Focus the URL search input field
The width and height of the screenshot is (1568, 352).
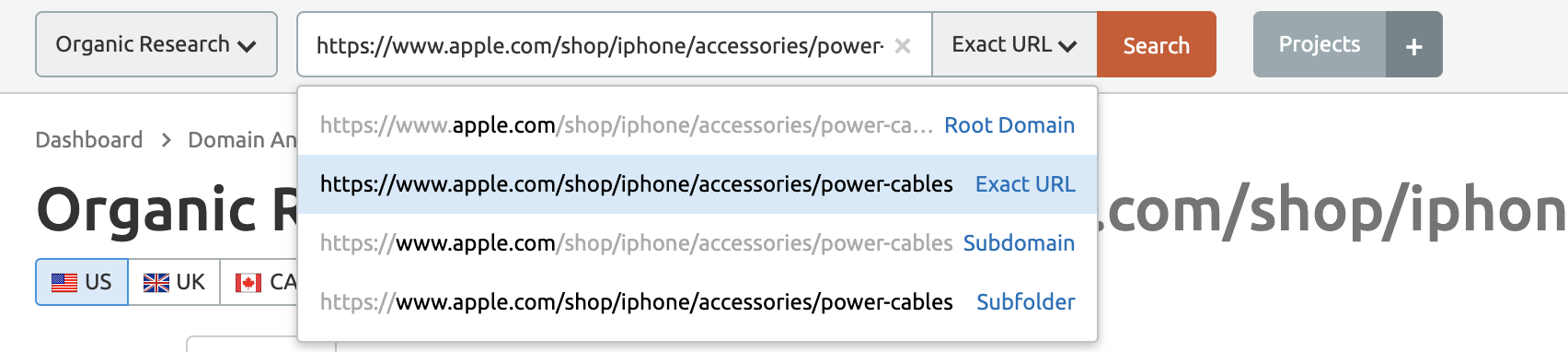pos(600,45)
